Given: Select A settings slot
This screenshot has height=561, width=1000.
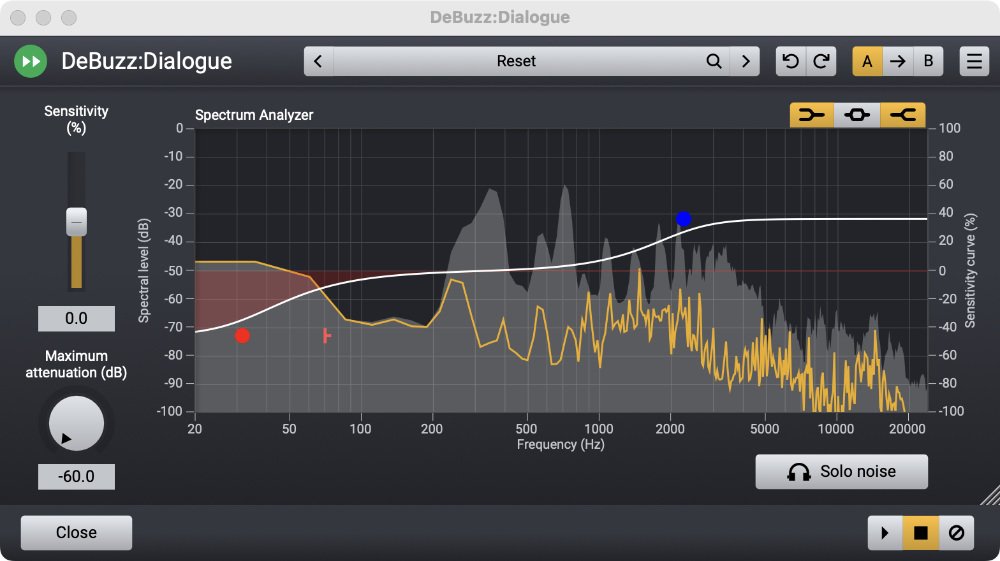Looking at the screenshot, I should [867, 61].
